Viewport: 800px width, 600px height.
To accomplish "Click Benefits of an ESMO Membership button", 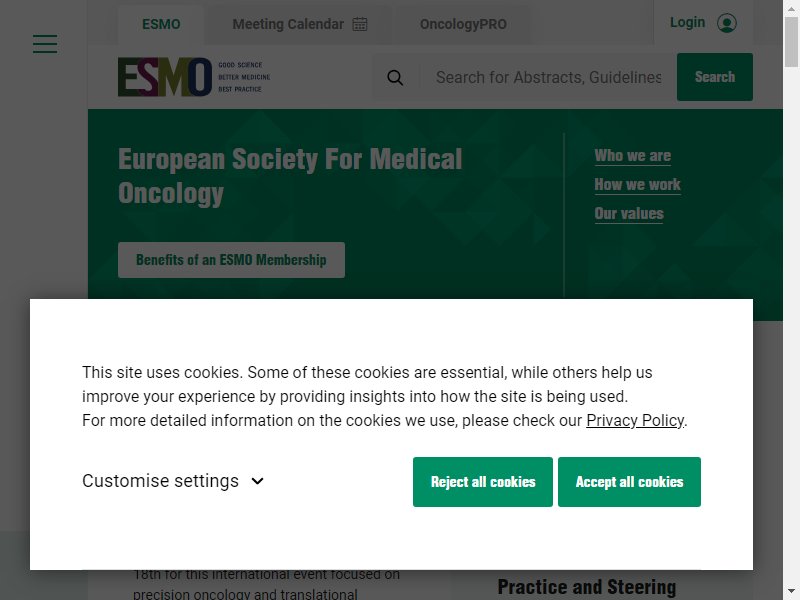I will (231, 260).
